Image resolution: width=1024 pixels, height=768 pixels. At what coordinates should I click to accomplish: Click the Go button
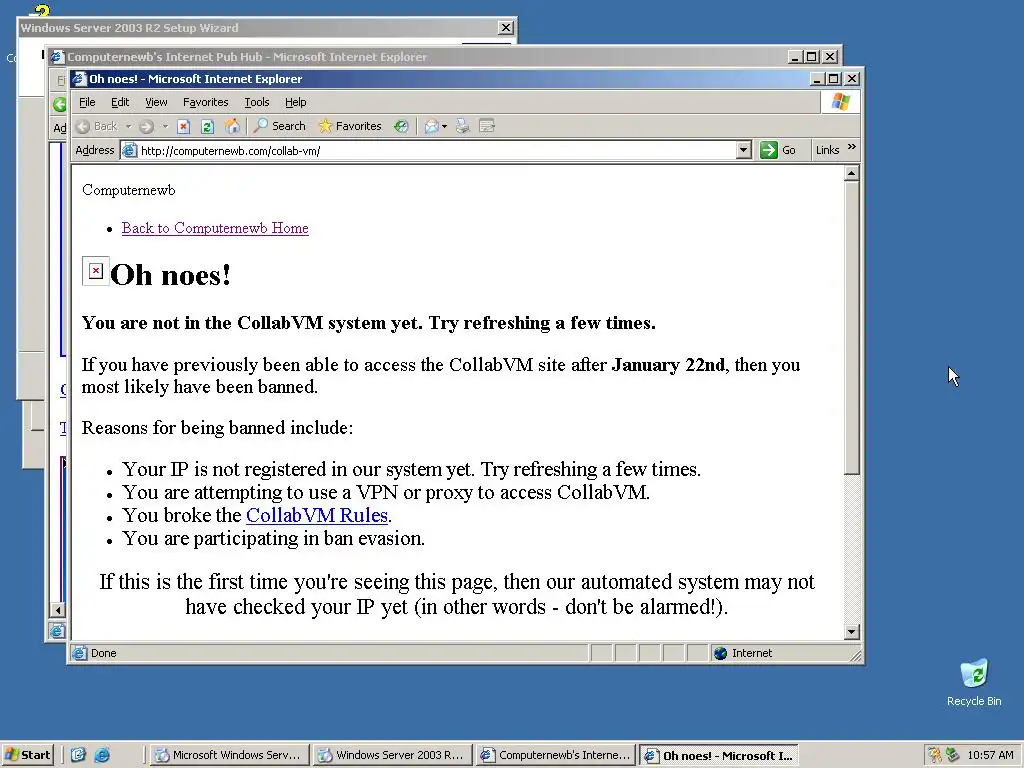[778, 150]
